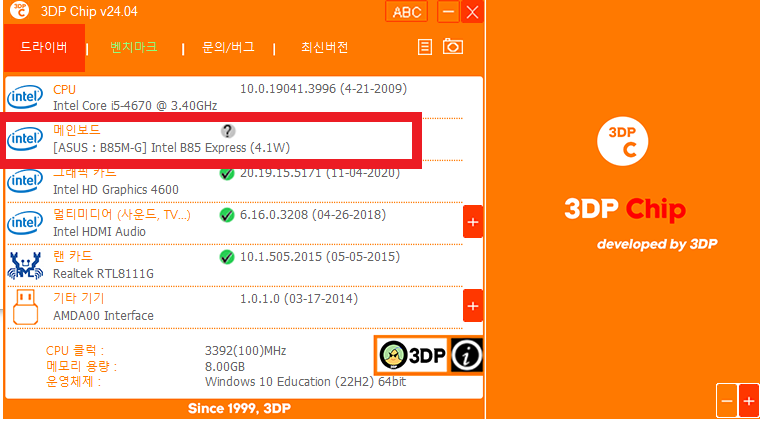760x421 pixels.
Task: Click version 6.16.0.3208 (04-26-2018)
Action: (x=313, y=215)
